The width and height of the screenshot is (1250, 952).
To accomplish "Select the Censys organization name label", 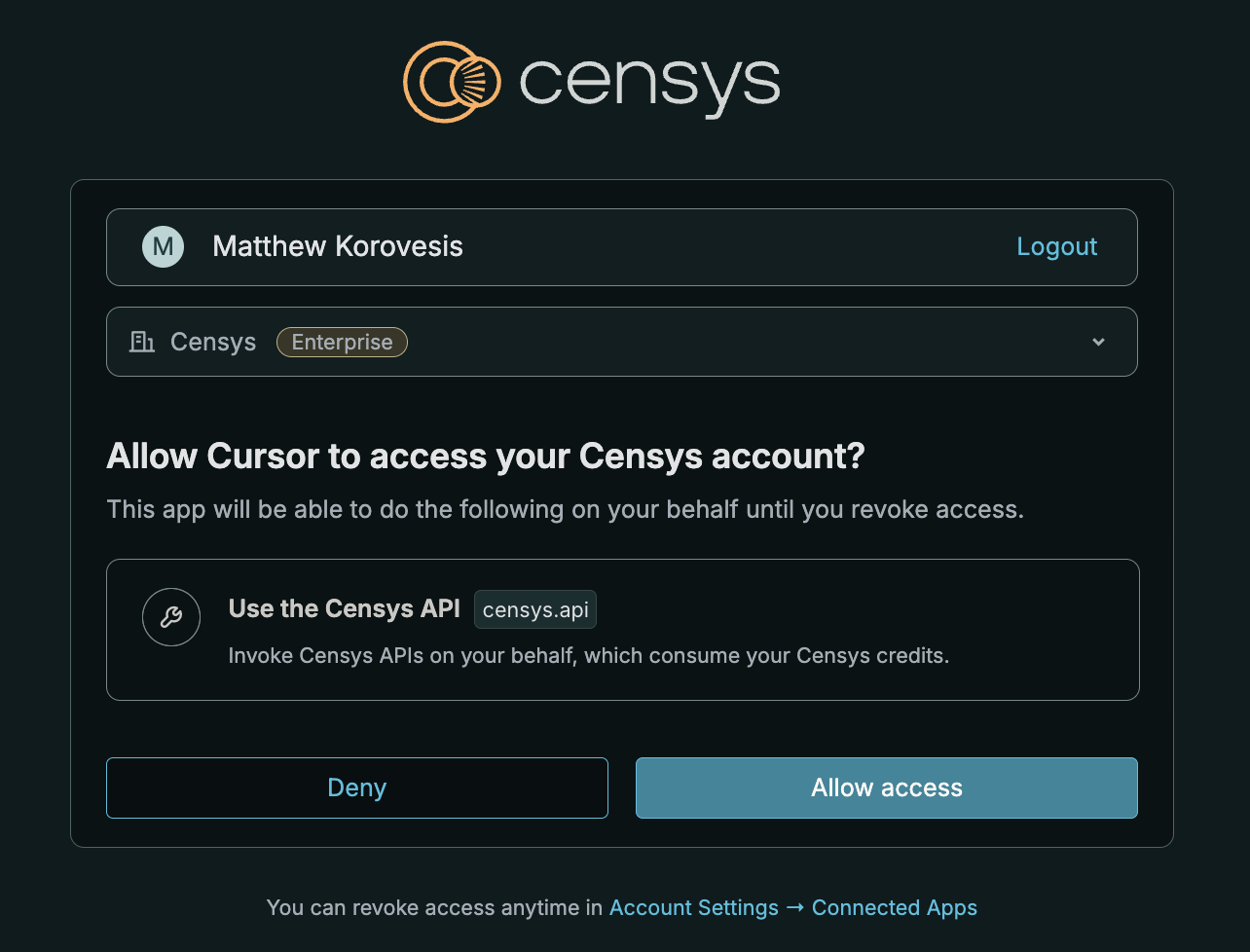I will 213,342.
